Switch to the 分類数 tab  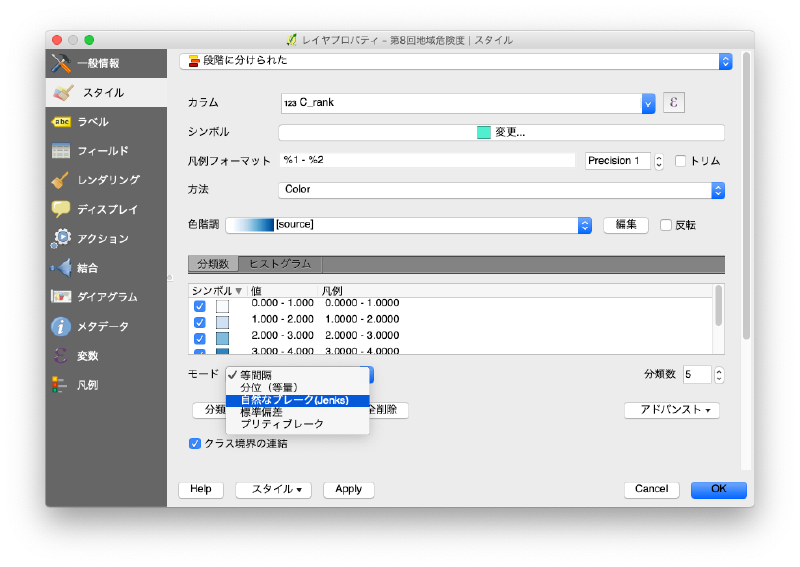[213, 264]
